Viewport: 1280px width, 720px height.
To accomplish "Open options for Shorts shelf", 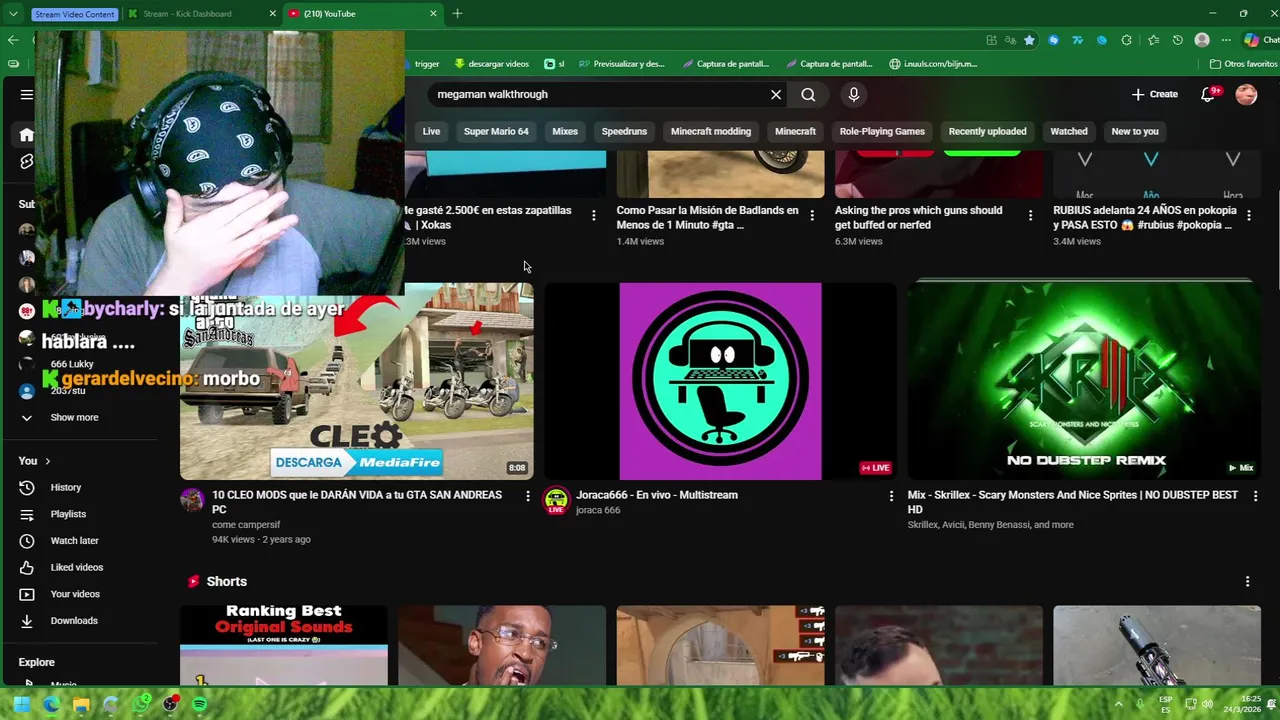I will click(1247, 581).
